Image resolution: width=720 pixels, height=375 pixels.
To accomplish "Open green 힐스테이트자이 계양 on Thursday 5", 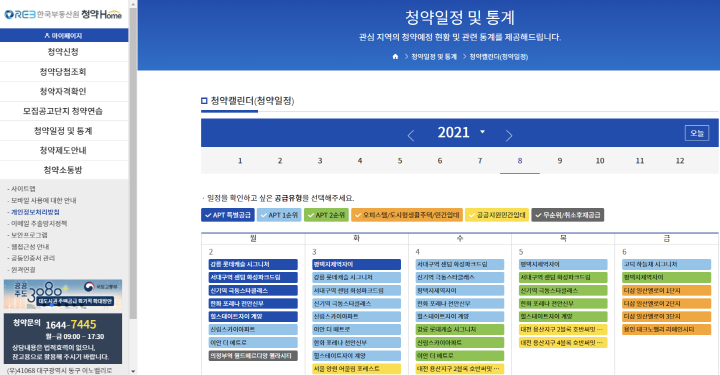I will [563, 317].
